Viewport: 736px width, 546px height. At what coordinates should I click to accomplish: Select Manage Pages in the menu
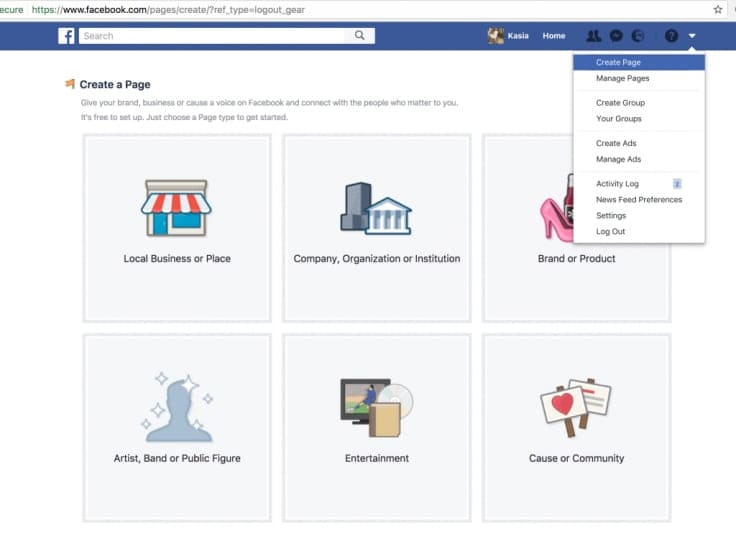pyautogui.click(x=639, y=78)
